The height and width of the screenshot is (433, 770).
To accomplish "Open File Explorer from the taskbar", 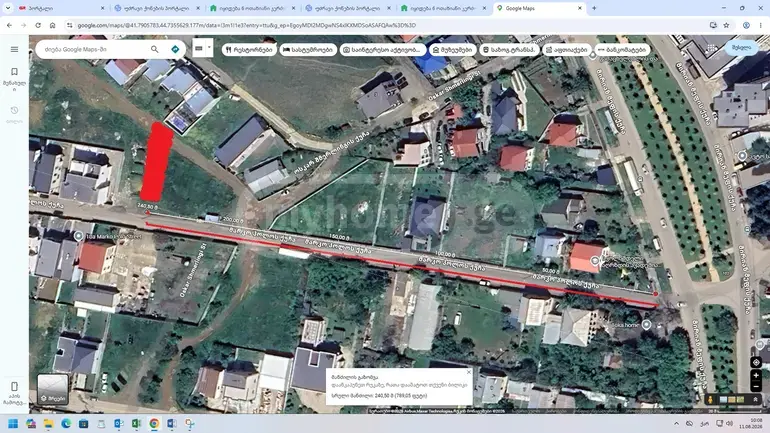I will (x=49, y=423).
